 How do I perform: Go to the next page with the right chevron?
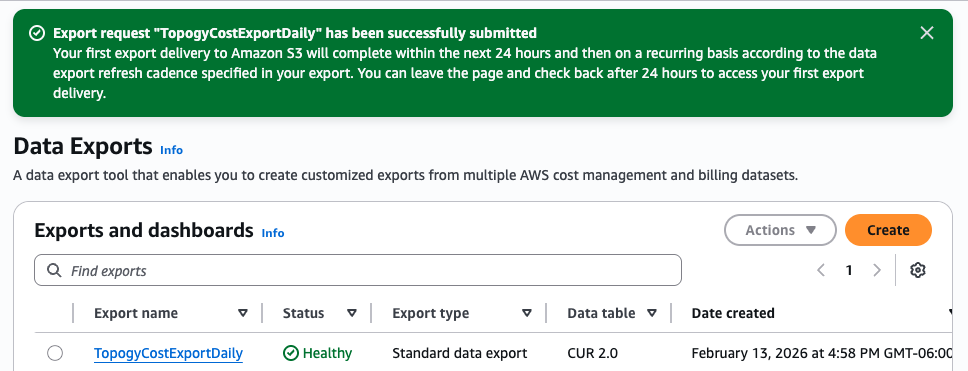[877, 270]
